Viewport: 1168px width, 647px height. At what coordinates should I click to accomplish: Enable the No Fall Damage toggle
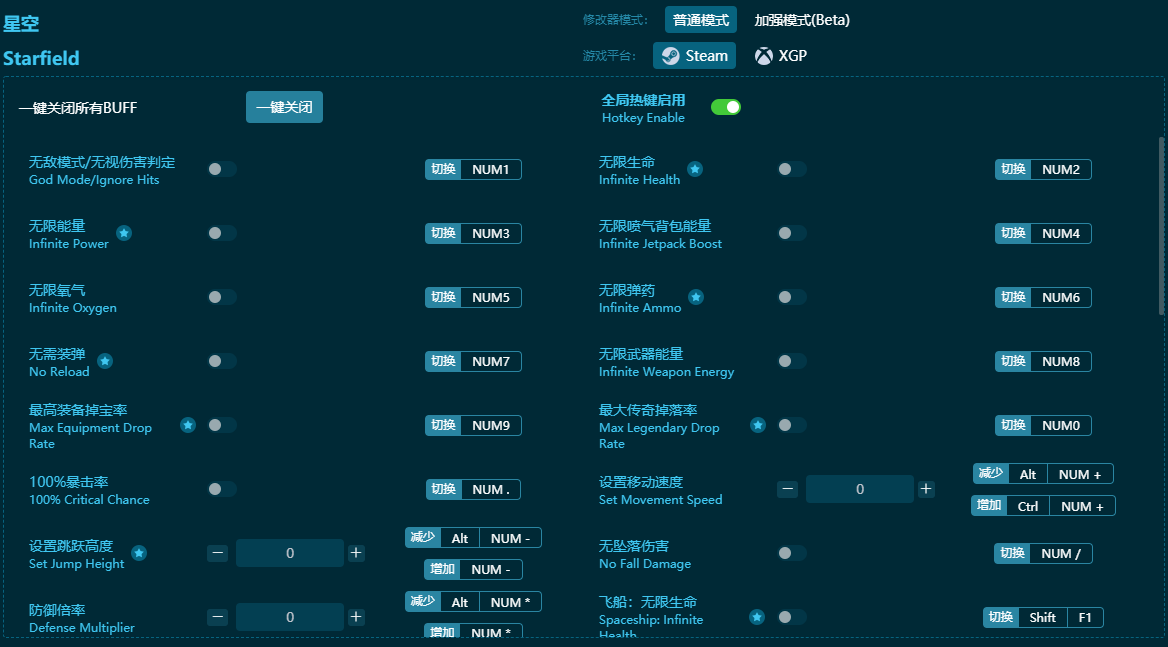pos(790,553)
